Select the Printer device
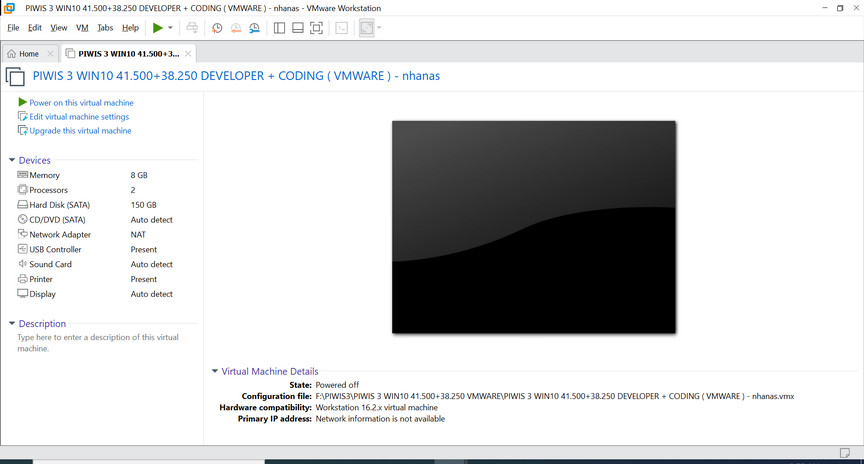Image resolution: width=864 pixels, height=464 pixels. 105,279
